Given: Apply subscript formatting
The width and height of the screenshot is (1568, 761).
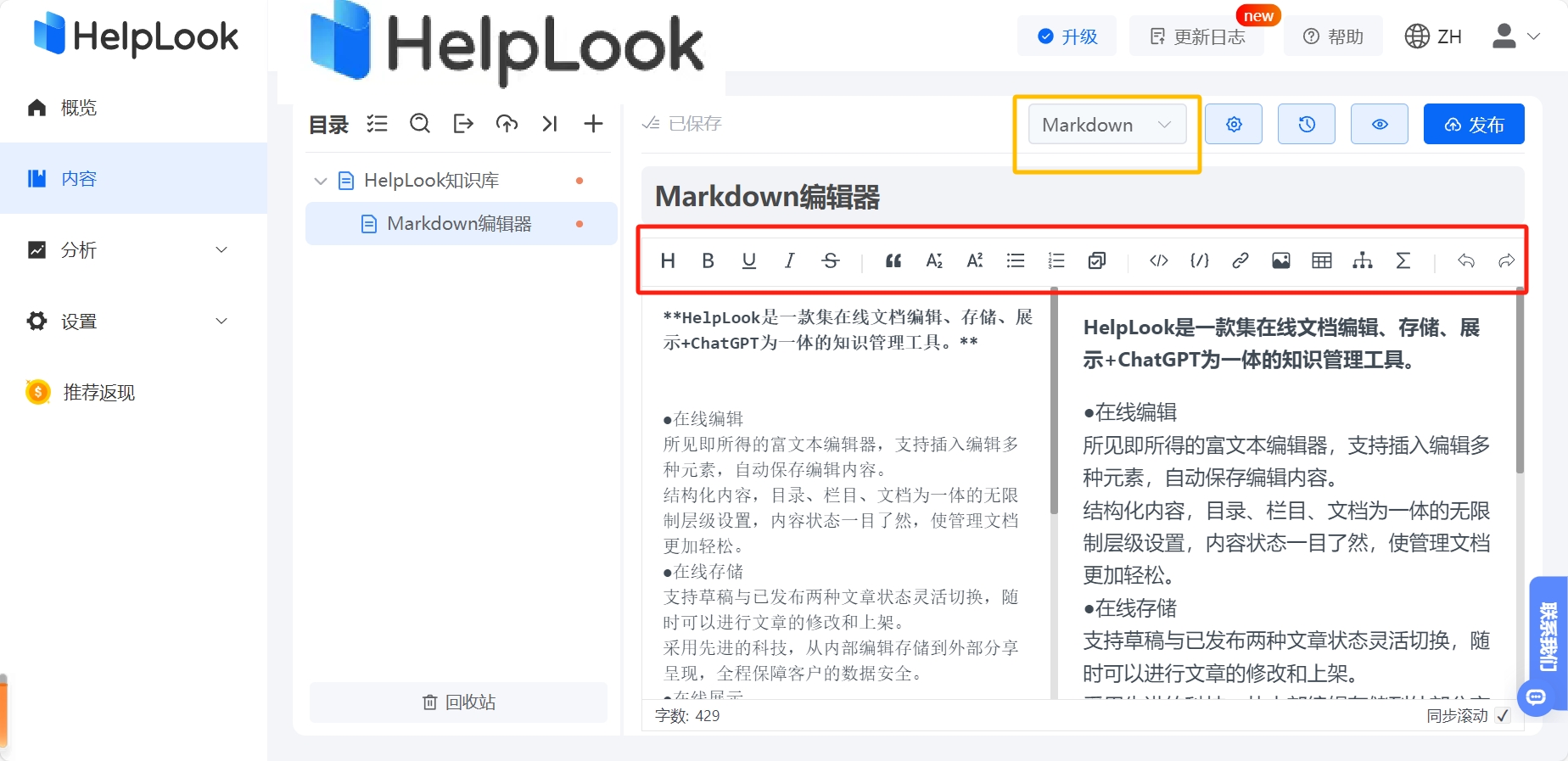Looking at the screenshot, I should (x=934, y=260).
